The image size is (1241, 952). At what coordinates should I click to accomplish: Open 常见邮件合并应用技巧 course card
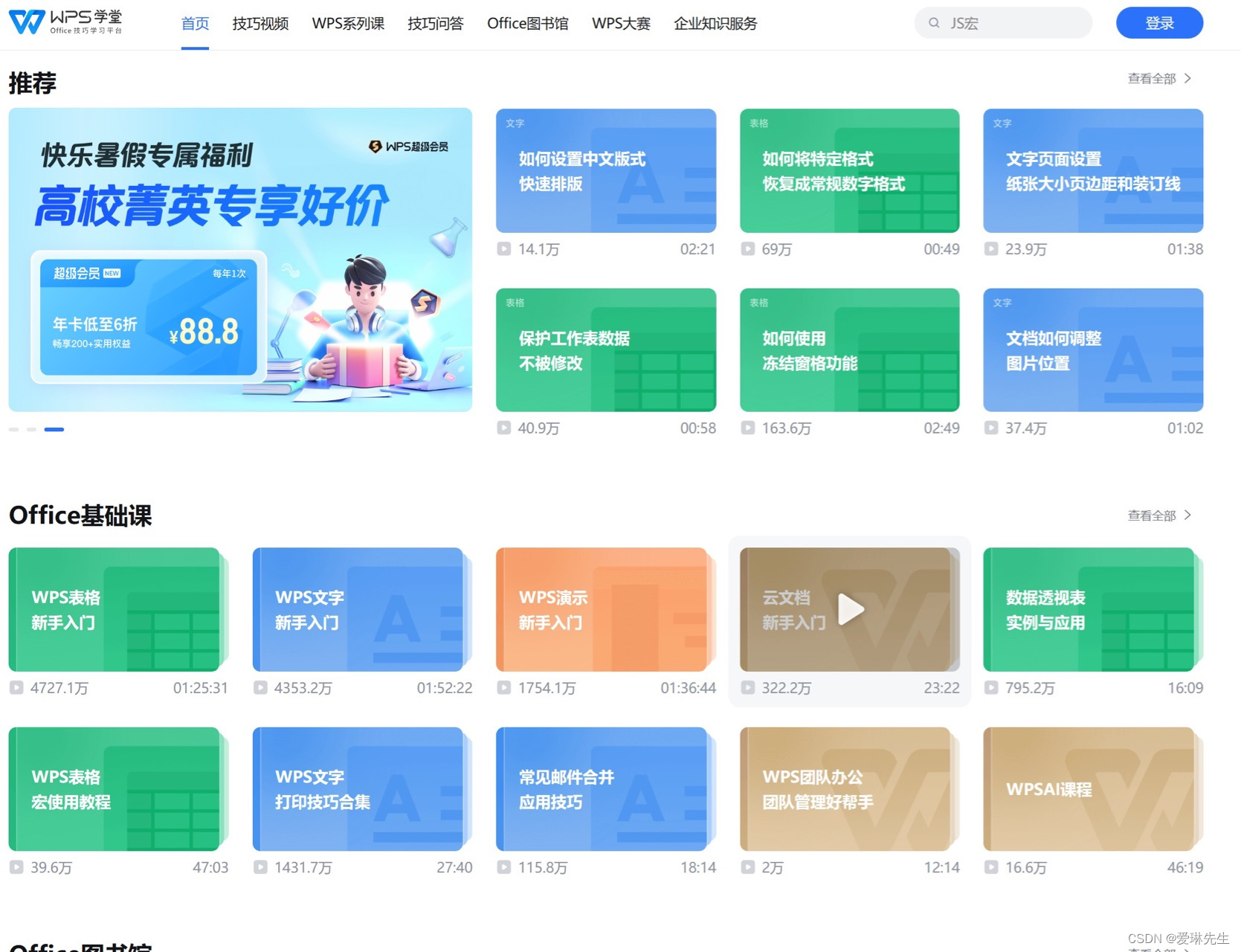[606, 789]
